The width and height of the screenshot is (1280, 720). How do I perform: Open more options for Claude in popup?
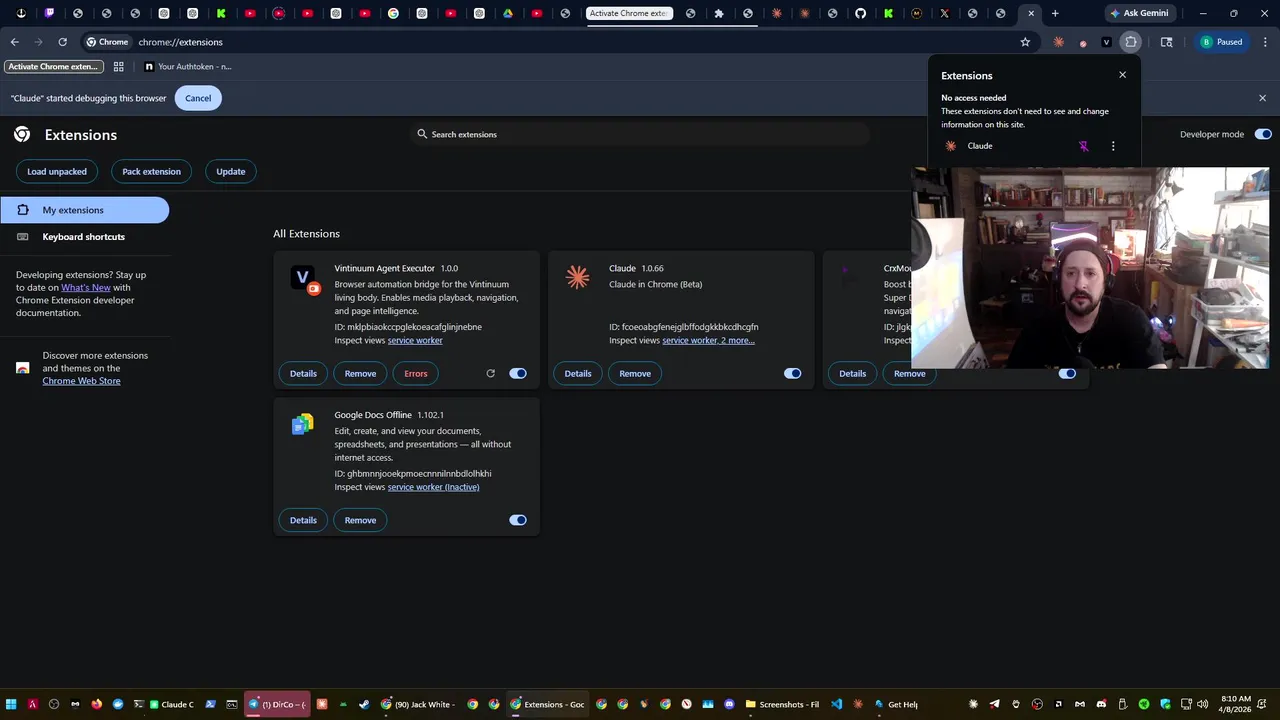[x=1113, y=146]
